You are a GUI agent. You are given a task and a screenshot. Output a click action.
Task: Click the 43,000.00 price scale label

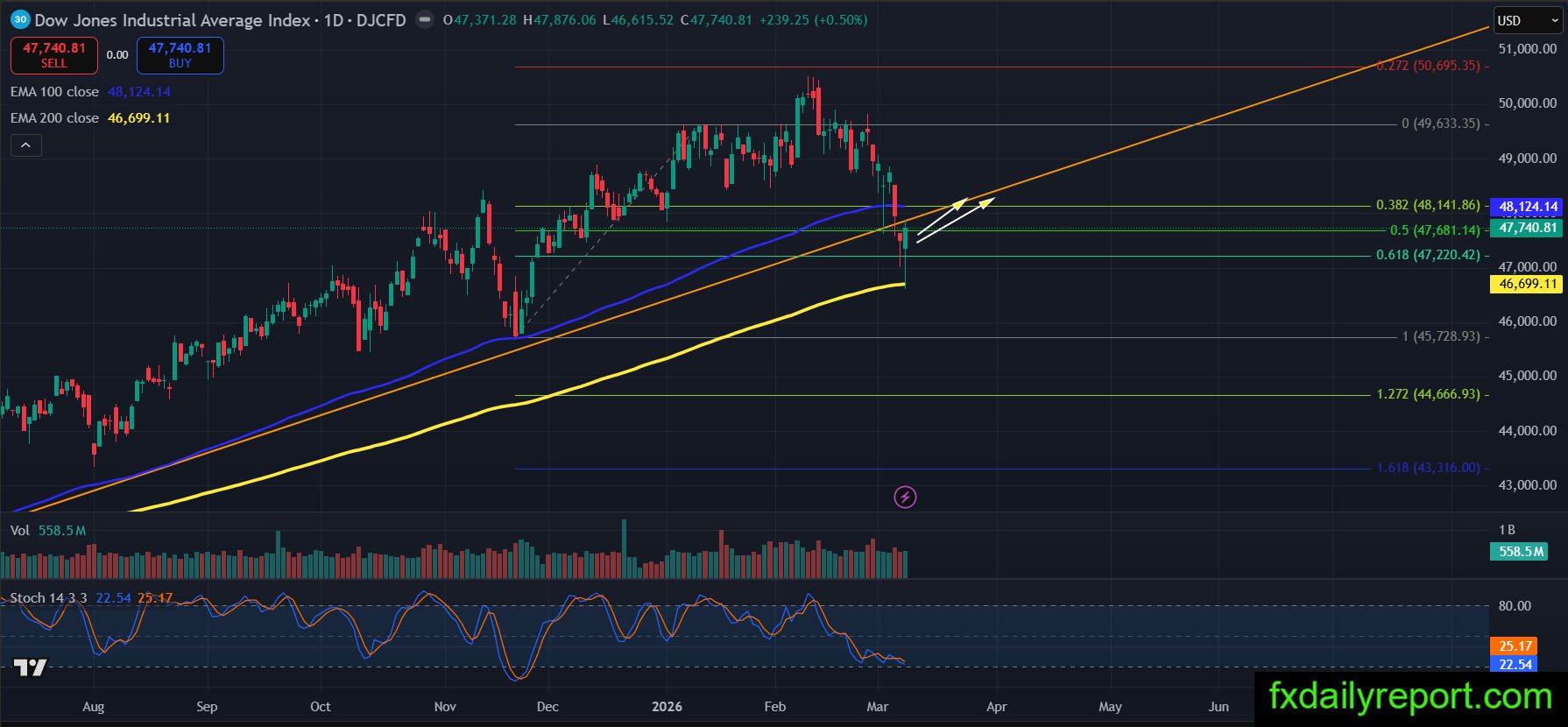[1528, 485]
